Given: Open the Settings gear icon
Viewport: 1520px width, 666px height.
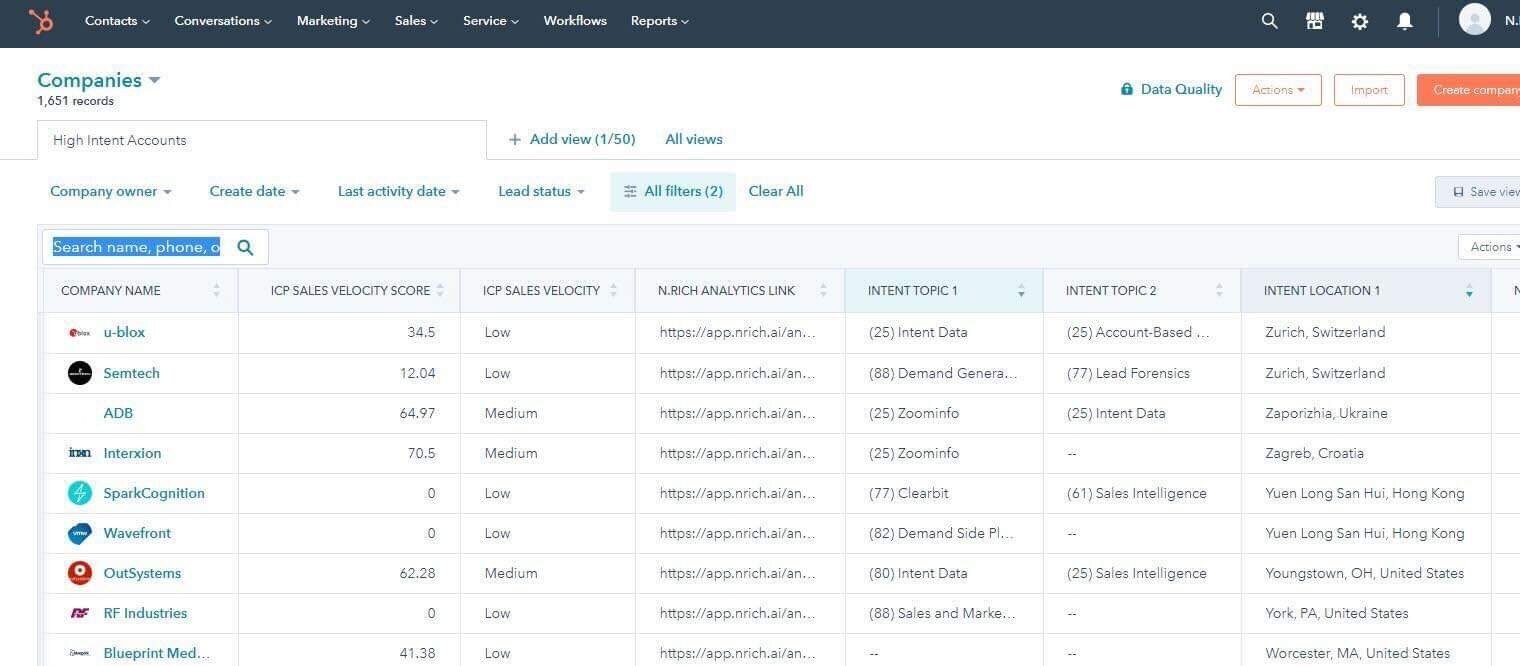Looking at the screenshot, I should (x=1360, y=21).
